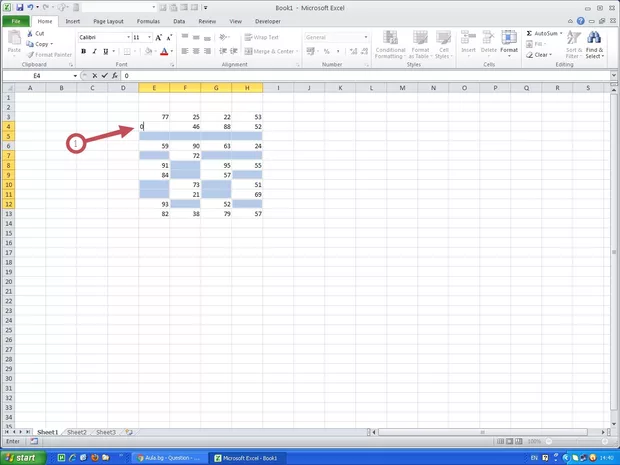Switch to the Data tab
Screen dimensions: 620x465
pyautogui.click(x=179, y=21)
